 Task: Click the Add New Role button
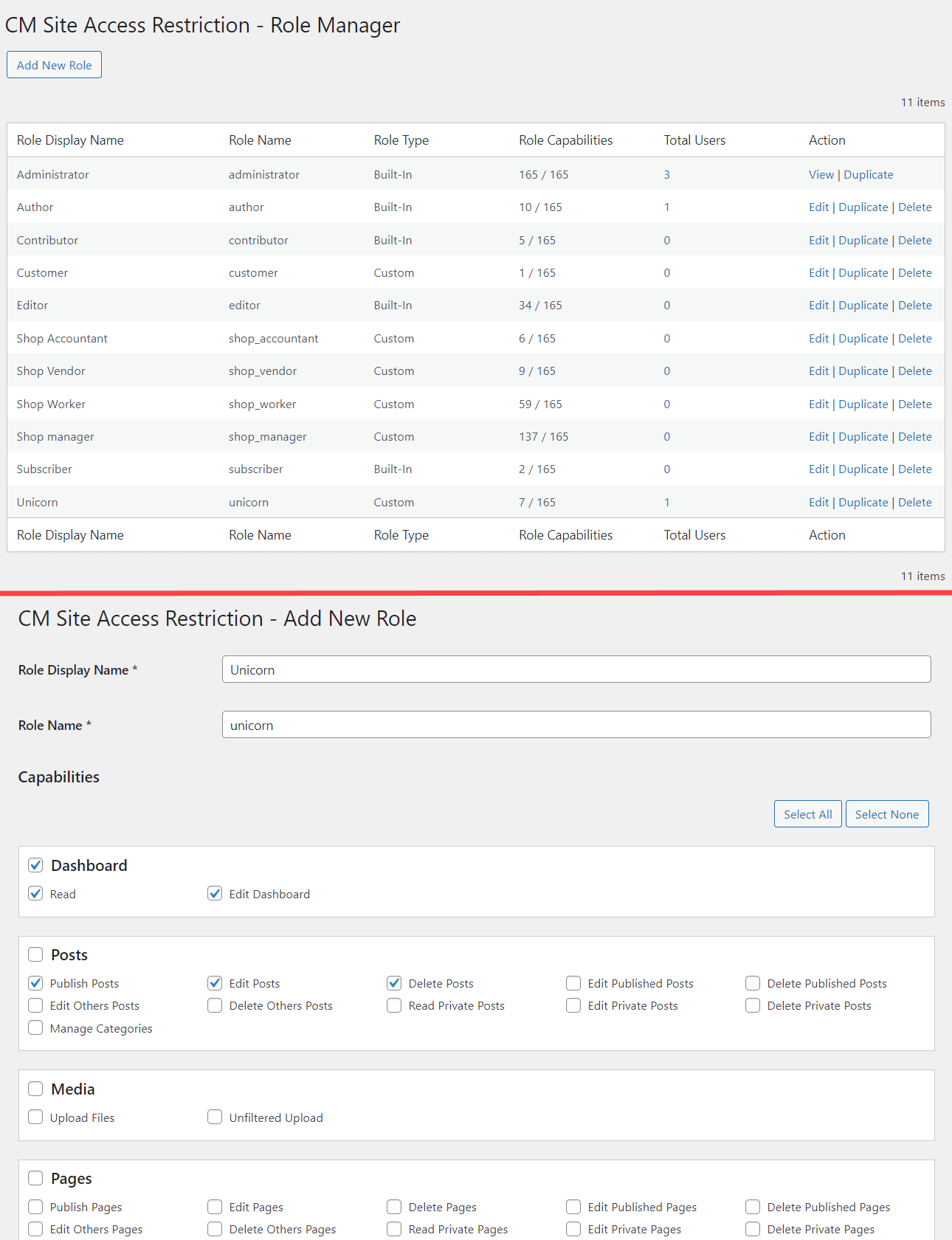point(54,65)
